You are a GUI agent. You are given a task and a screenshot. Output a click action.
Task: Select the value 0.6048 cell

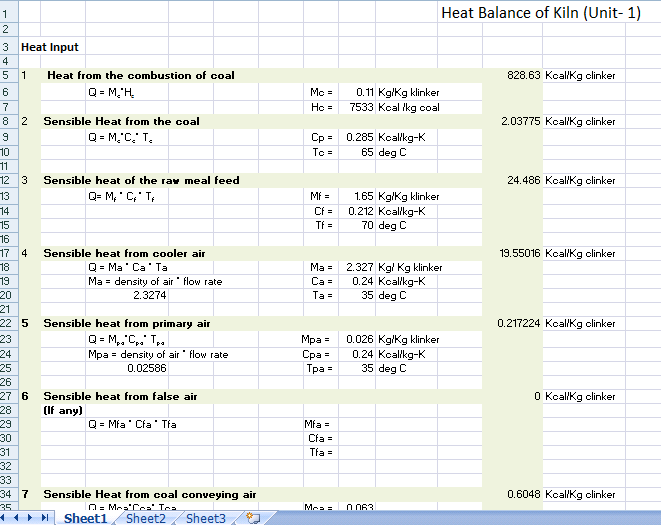pos(523,494)
